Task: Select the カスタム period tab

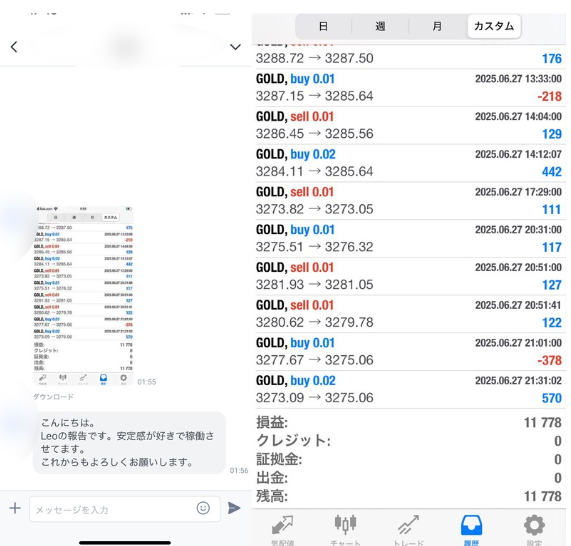Action: (x=494, y=26)
